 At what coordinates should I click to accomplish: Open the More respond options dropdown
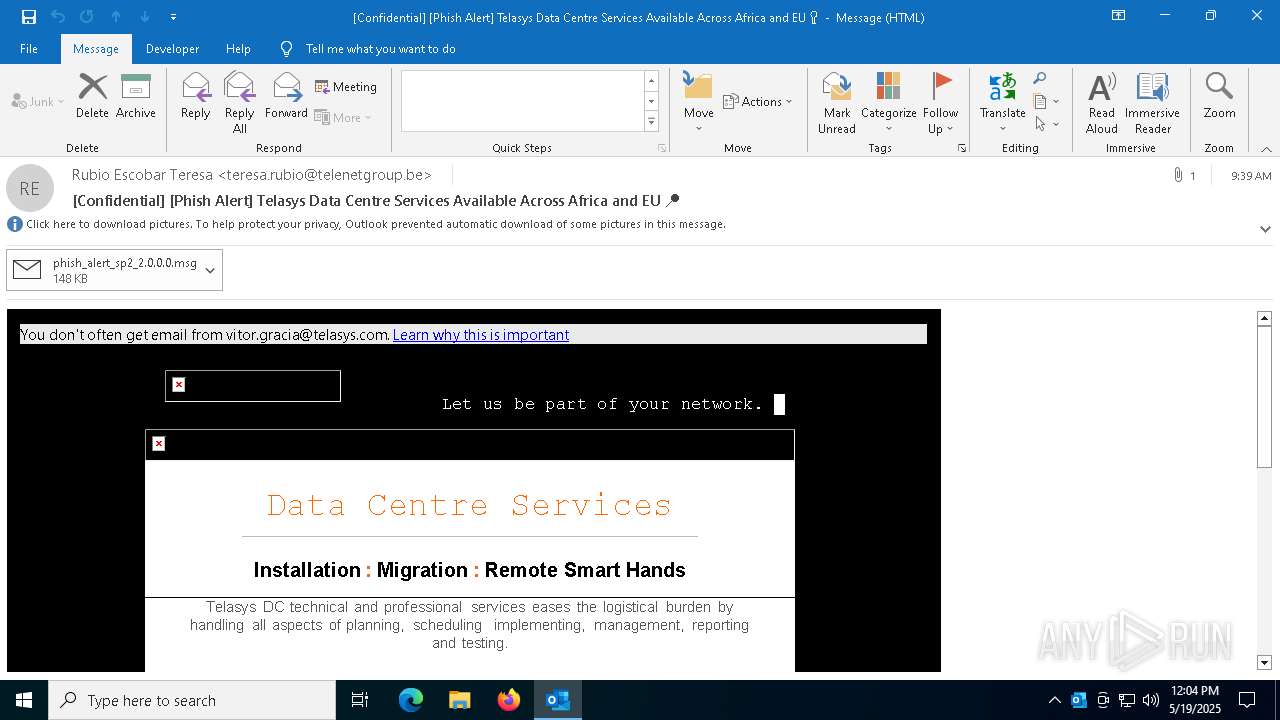click(x=343, y=117)
